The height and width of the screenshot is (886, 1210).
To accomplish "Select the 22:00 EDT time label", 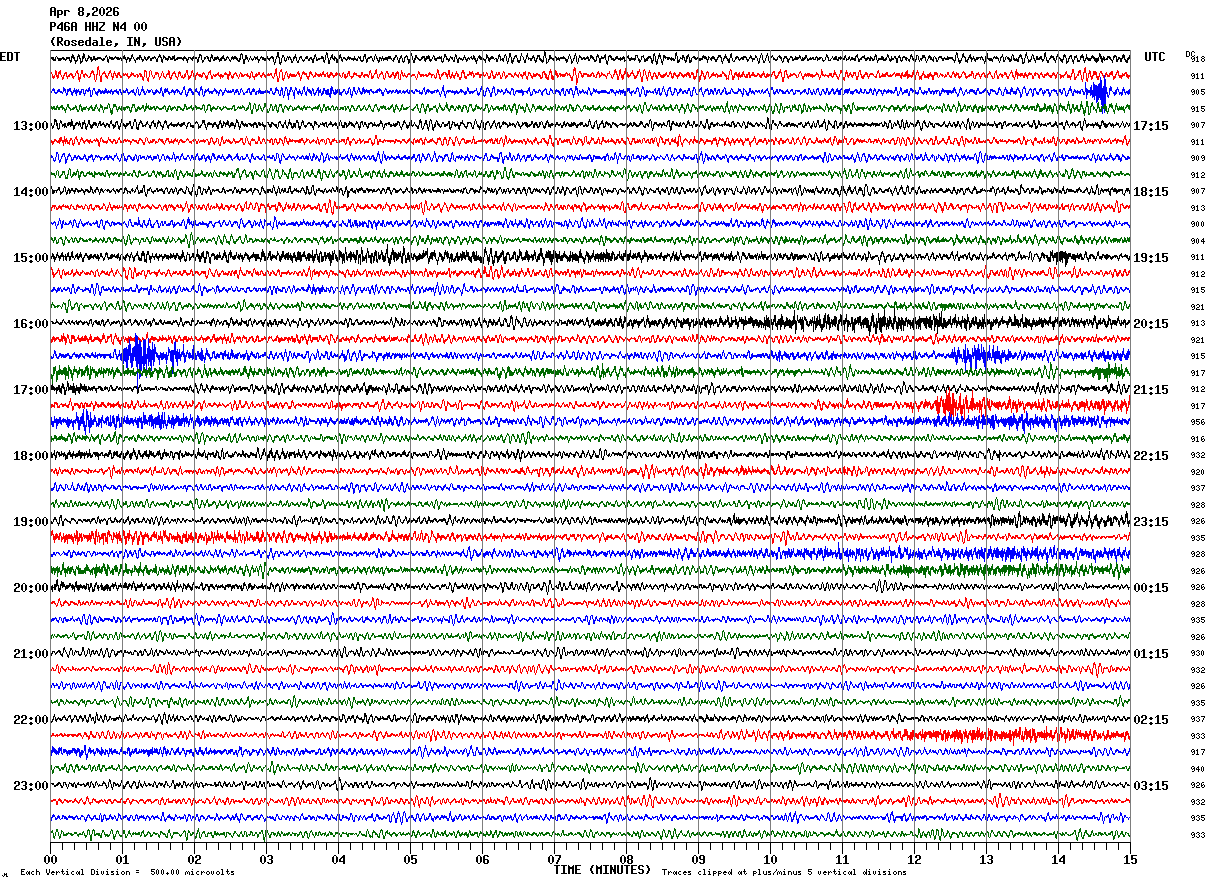I will [x=31, y=720].
